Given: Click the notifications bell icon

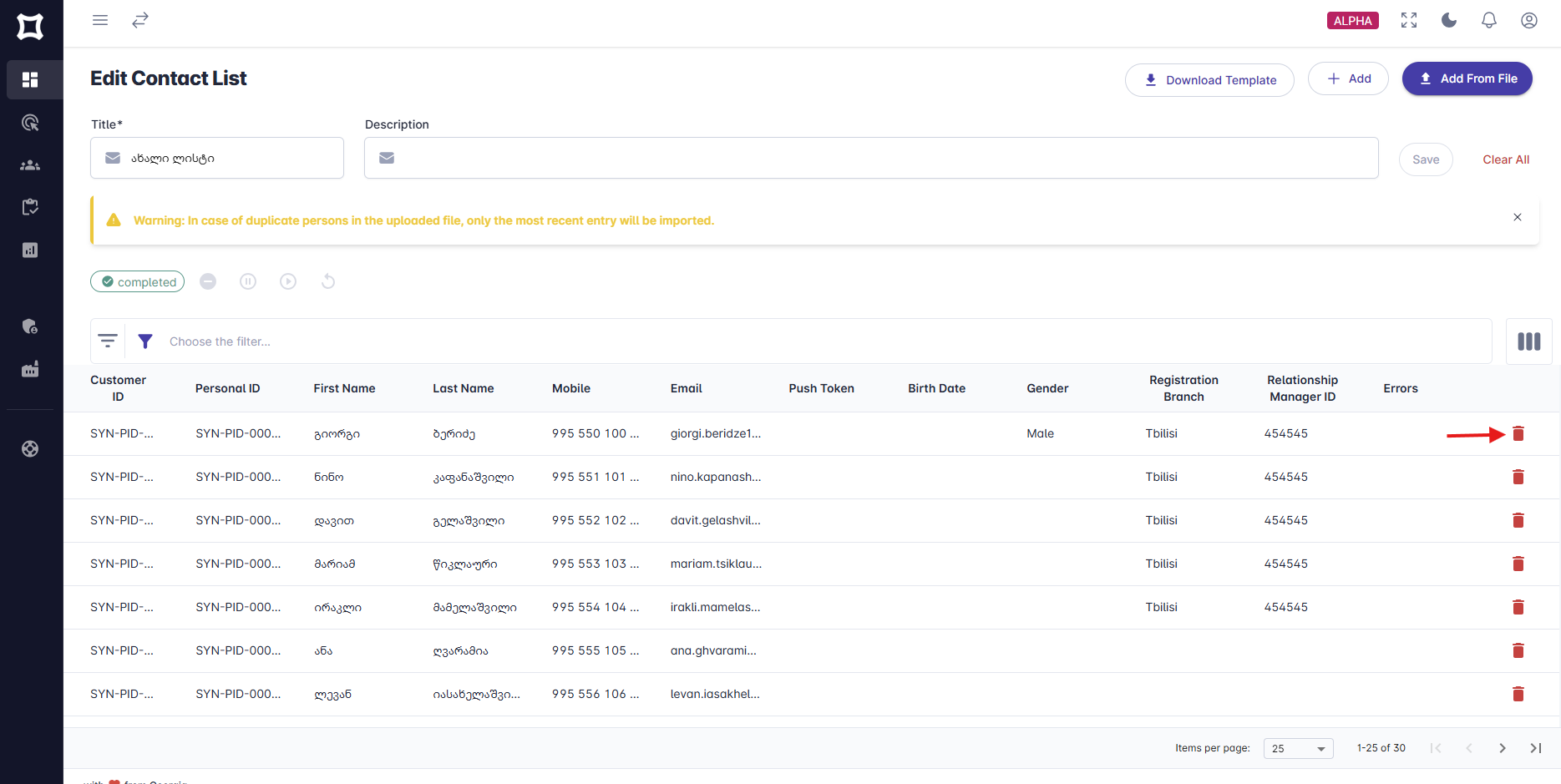Looking at the screenshot, I should (1489, 20).
